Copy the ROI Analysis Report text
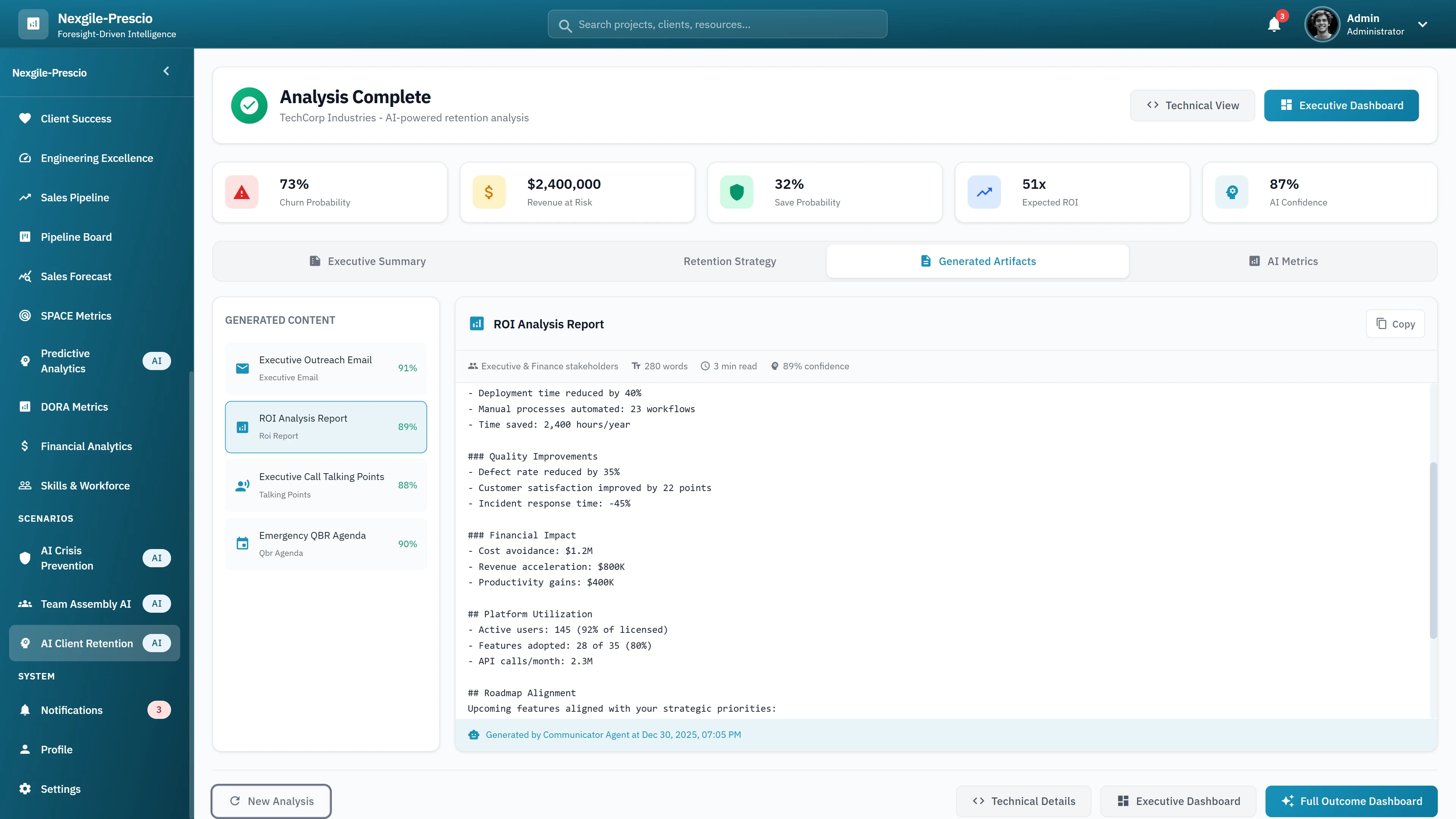 pos(1395,323)
